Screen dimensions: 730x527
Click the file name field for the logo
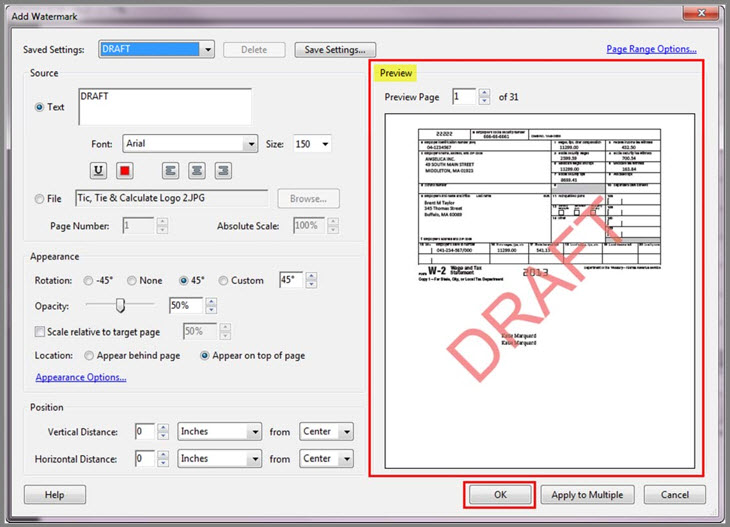coord(171,198)
